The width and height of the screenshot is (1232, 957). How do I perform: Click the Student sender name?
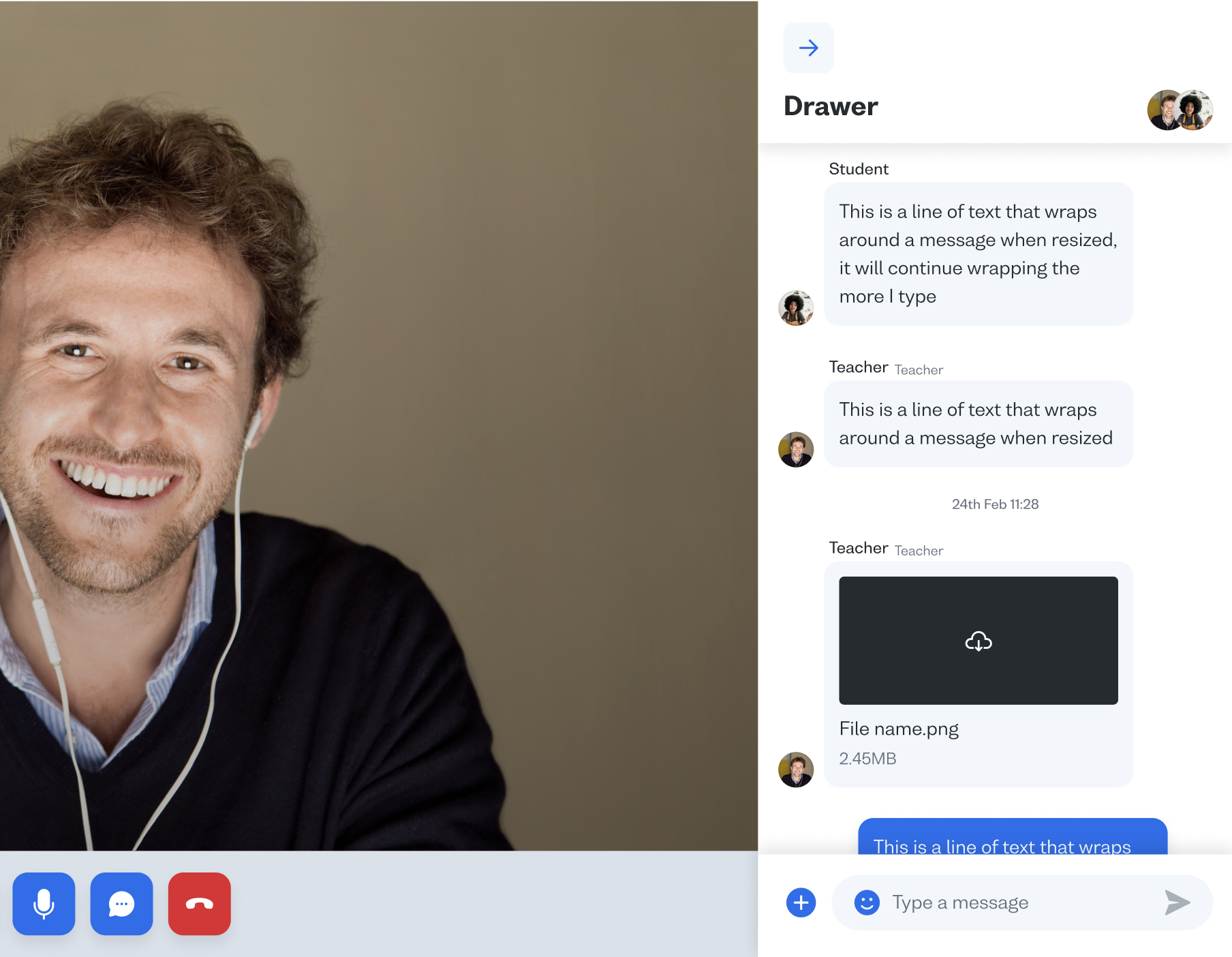858,169
